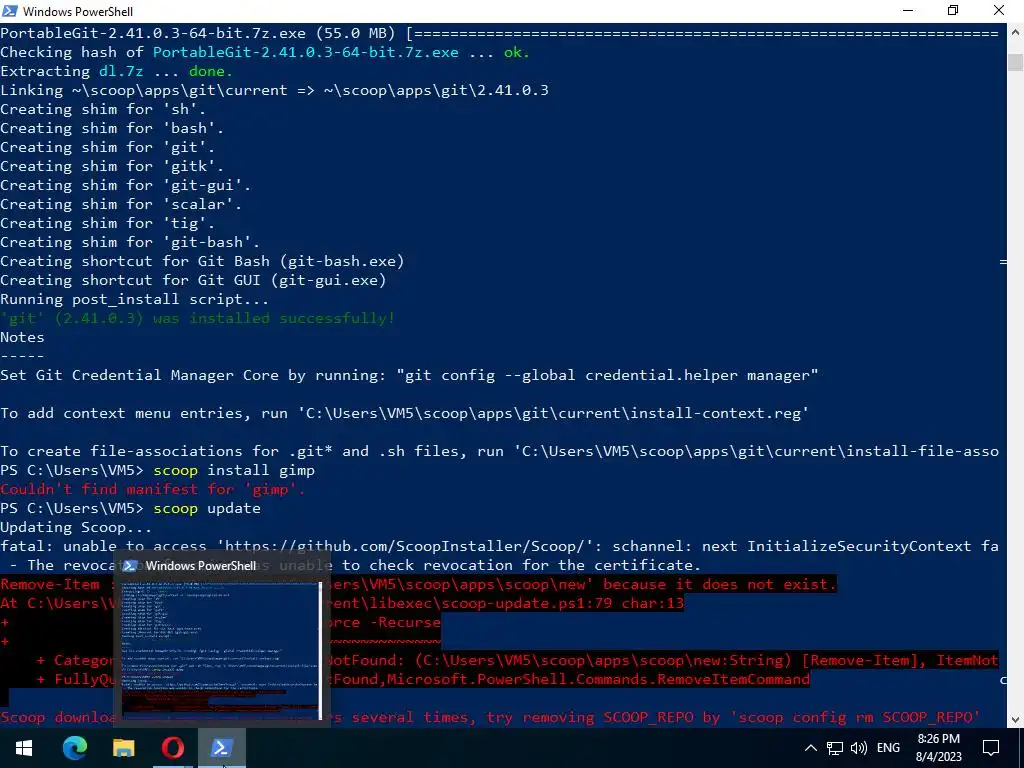Click the scrollbar down arrow
This screenshot has width=1024, height=768.
pos(1016,720)
